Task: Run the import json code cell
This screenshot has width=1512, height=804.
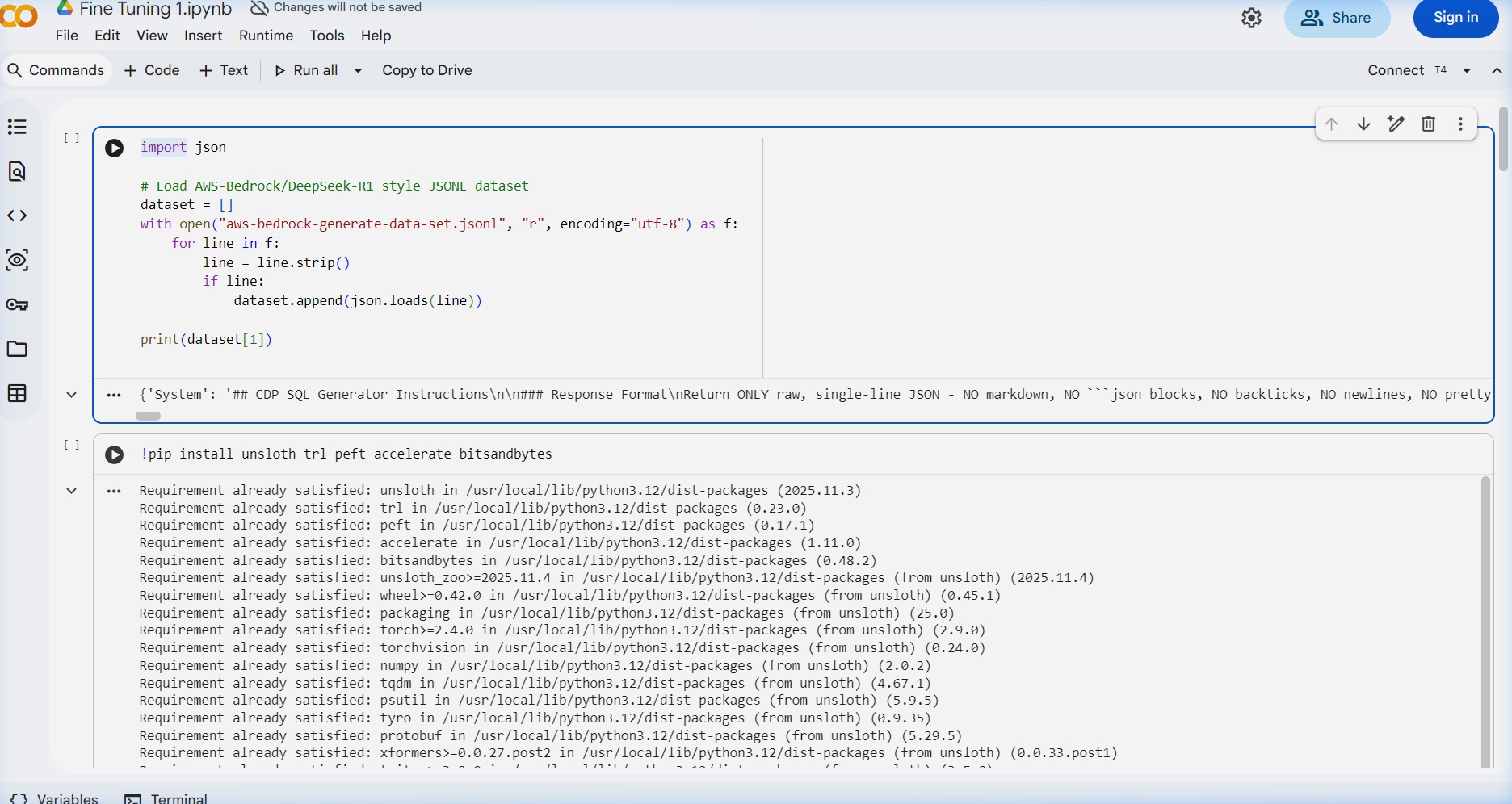Action: [115, 148]
